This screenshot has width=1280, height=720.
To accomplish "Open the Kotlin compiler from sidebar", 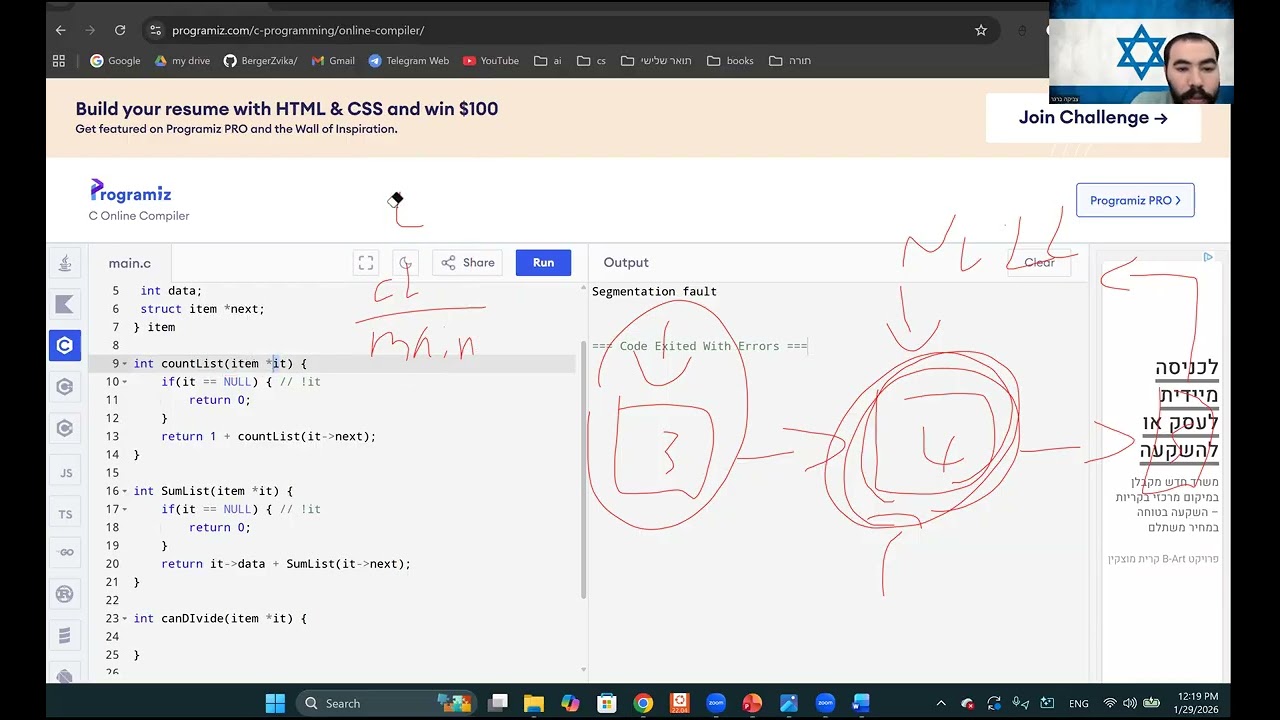I will coord(65,304).
